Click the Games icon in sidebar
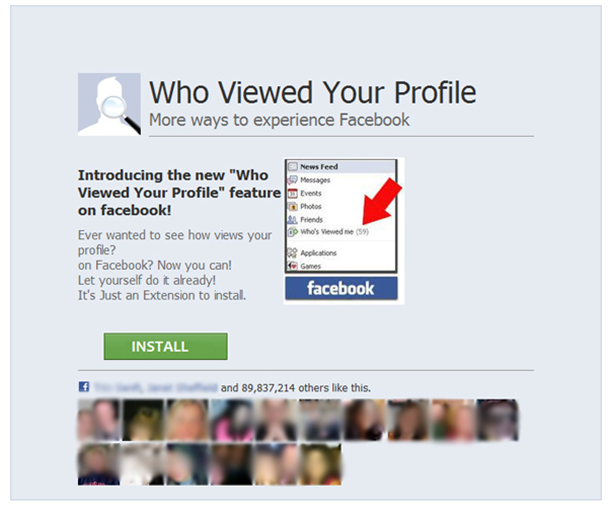The height and width of the screenshot is (514, 612). 292,266
